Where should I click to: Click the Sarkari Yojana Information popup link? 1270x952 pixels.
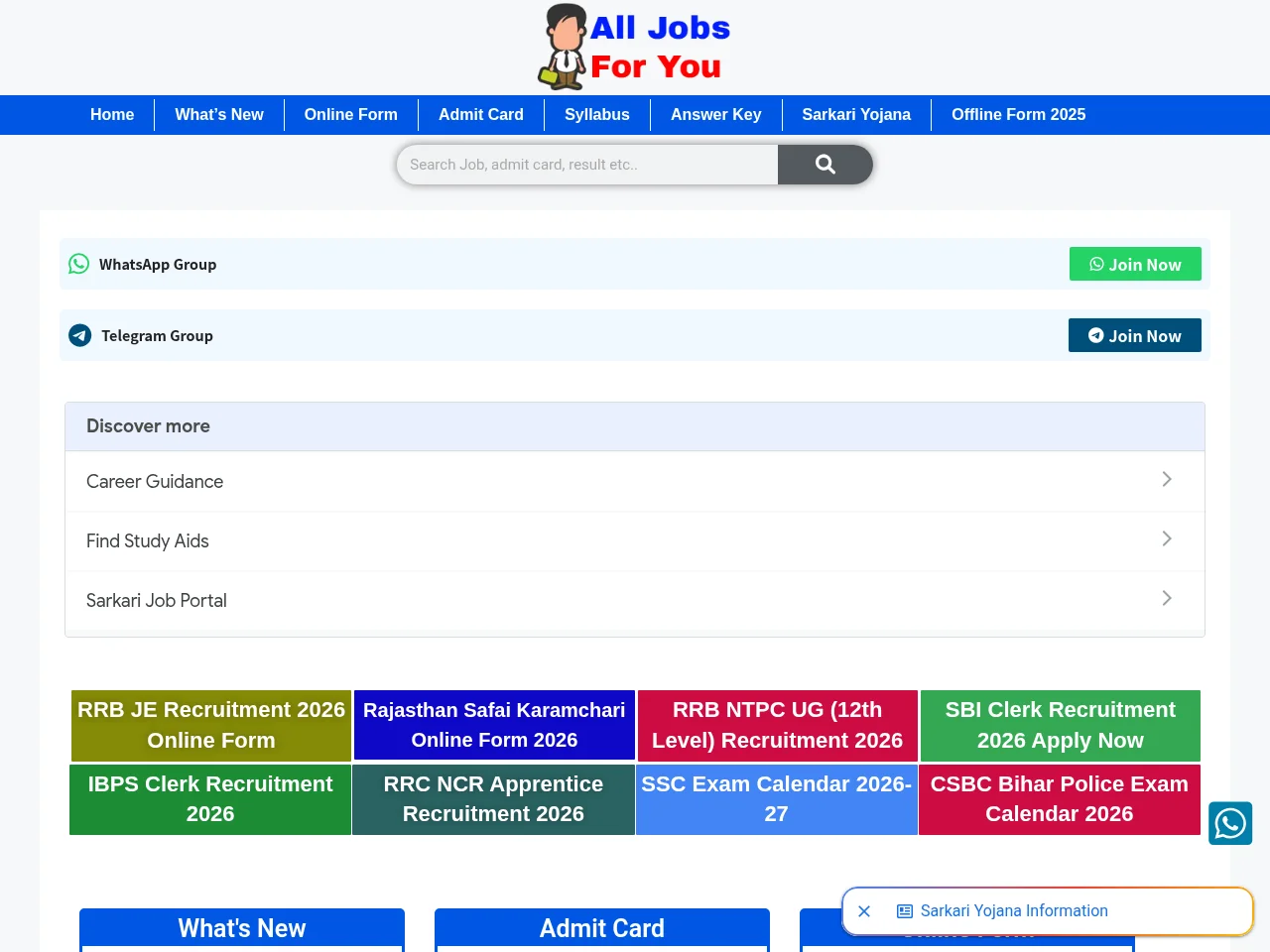(1014, 911)
